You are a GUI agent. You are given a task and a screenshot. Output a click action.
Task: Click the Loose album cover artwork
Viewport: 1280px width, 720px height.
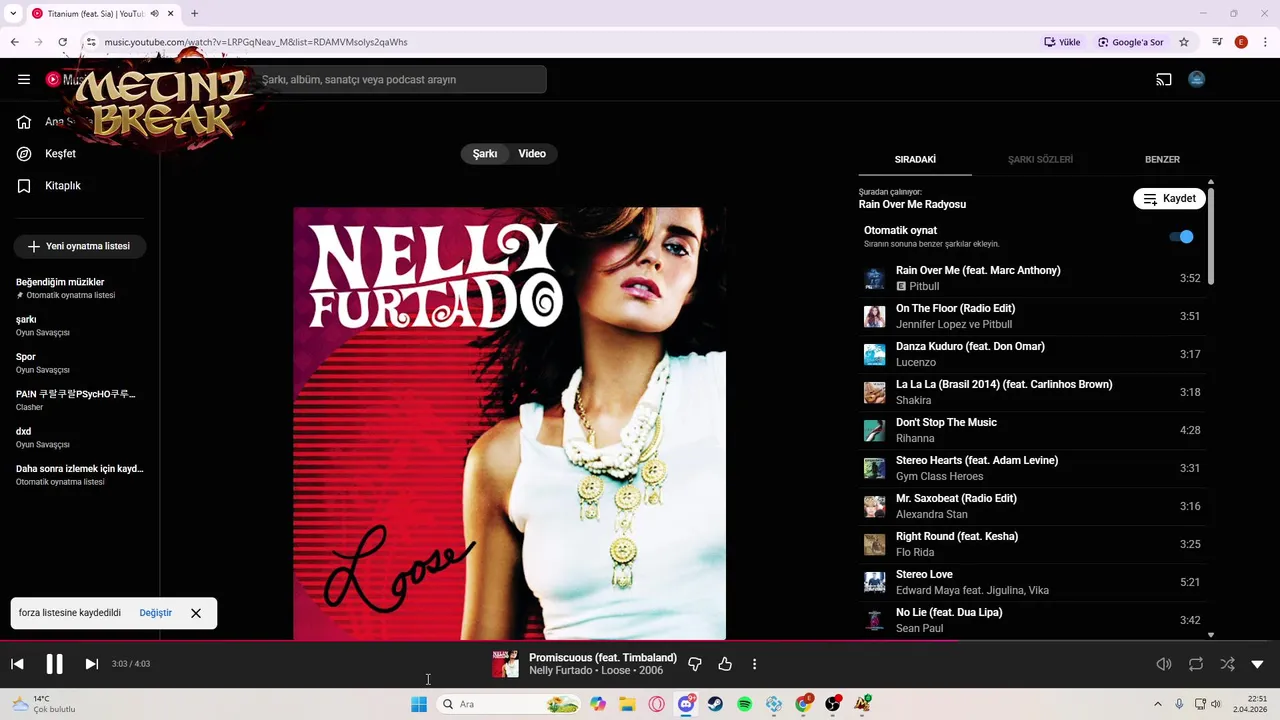coord(510,423)
